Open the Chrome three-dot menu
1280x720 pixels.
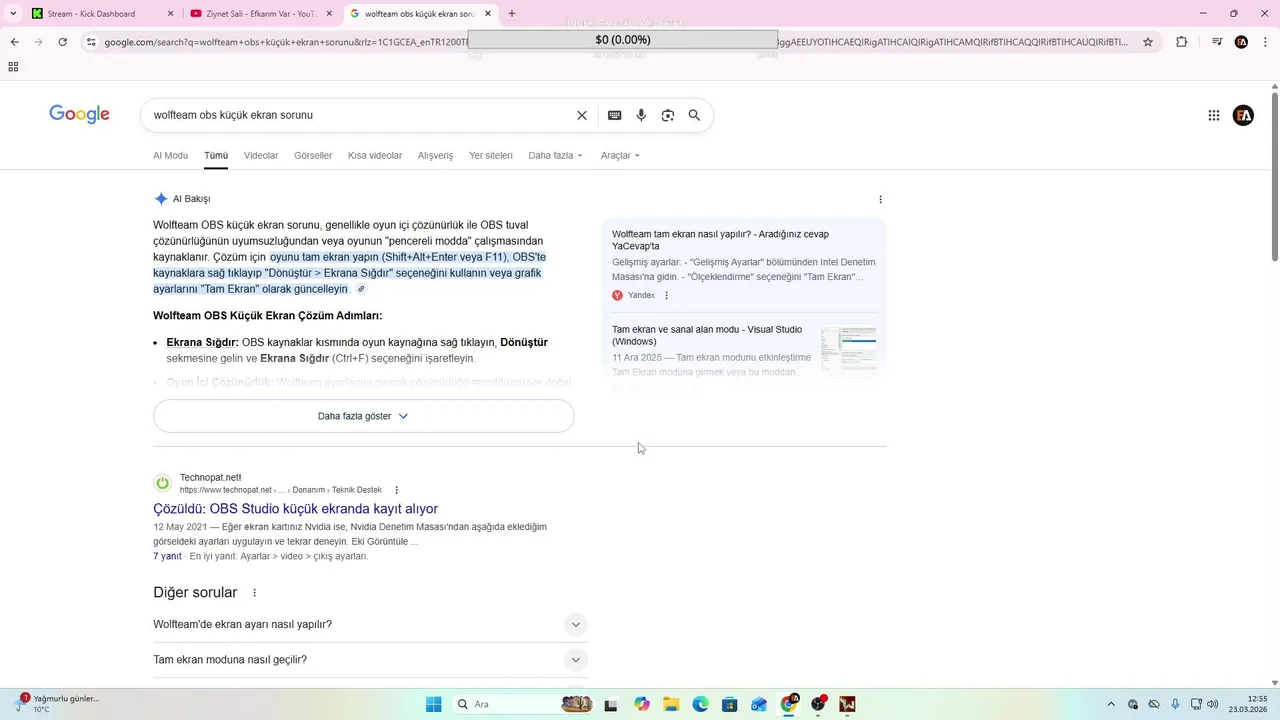tap(1265, 42)
